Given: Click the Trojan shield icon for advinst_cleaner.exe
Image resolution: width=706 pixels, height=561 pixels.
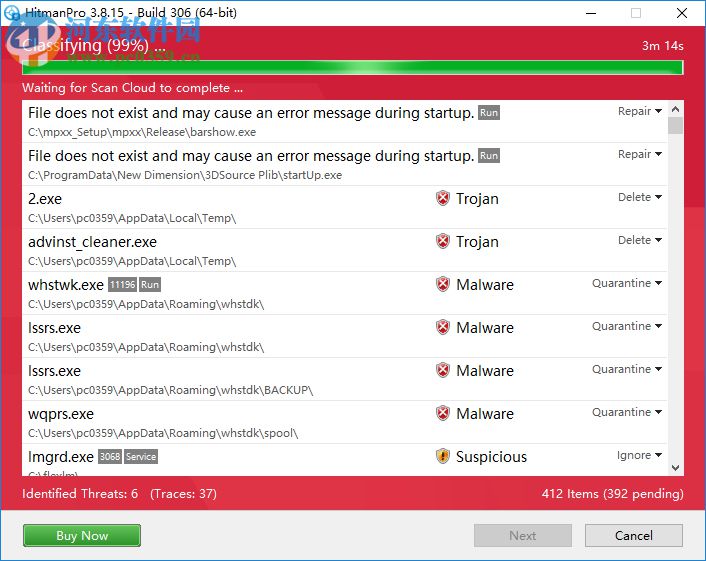Looking at the screenshot, I should pos(443,241).
